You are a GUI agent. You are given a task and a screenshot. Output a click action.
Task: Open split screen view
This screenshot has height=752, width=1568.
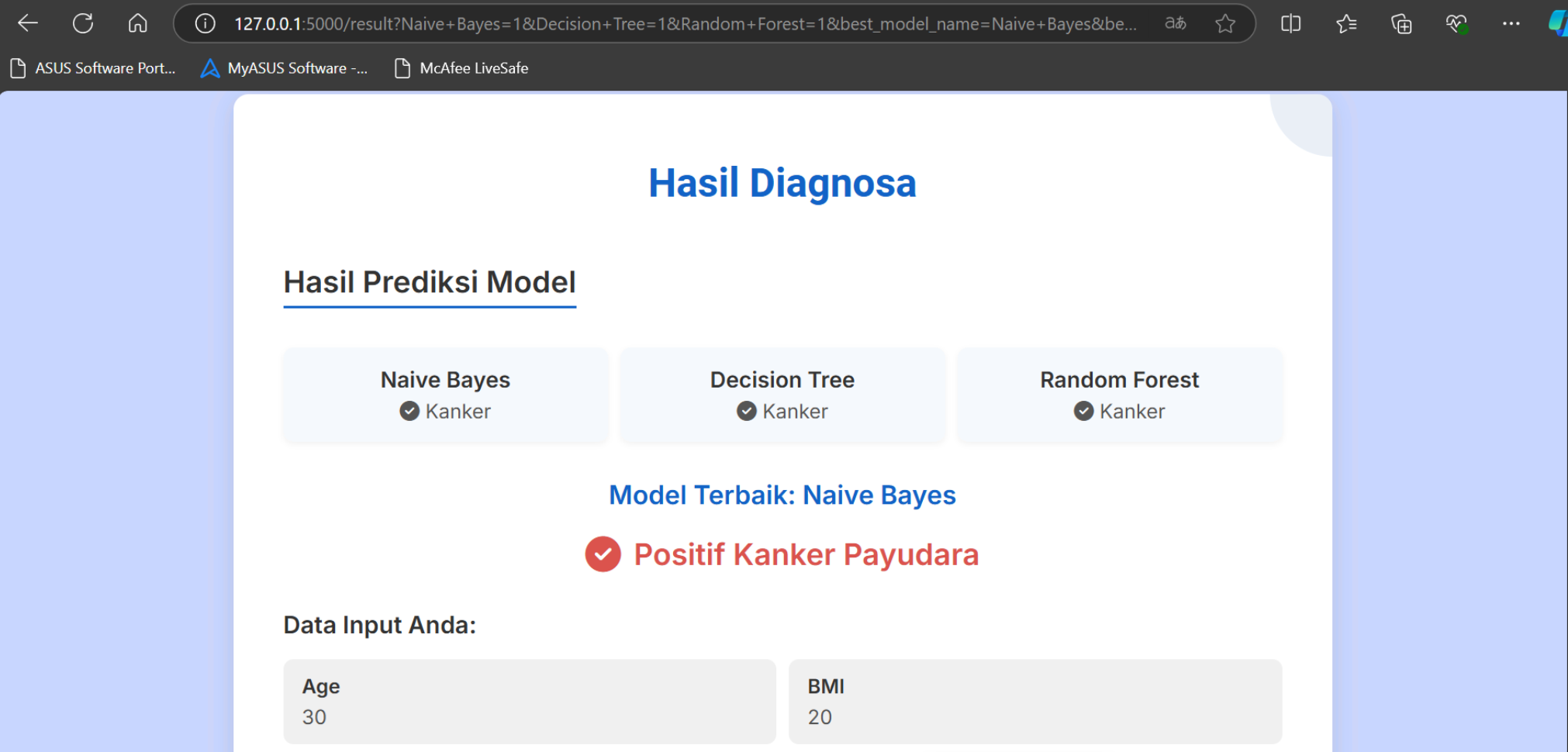[x=1290, y=23]
